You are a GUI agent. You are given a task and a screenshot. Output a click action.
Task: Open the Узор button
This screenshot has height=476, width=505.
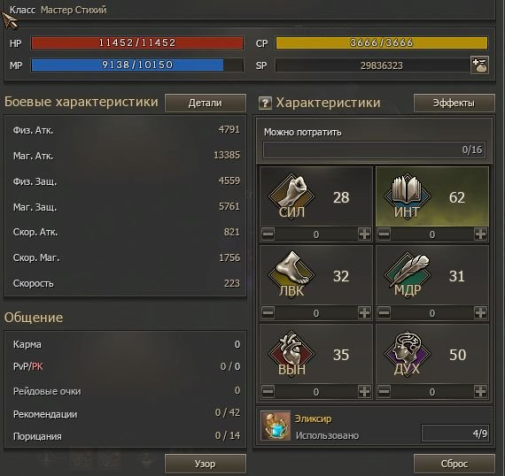[x=205, y=463]
